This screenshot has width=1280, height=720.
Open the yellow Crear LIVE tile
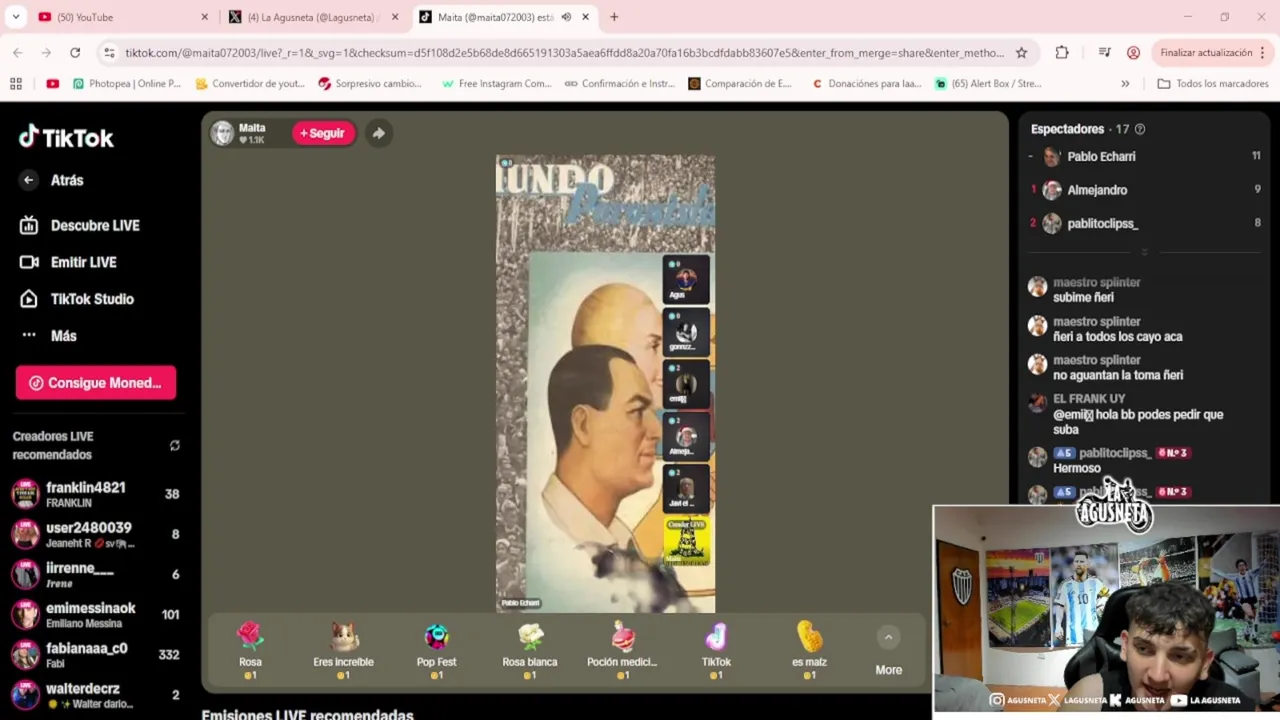click(686, 541)
